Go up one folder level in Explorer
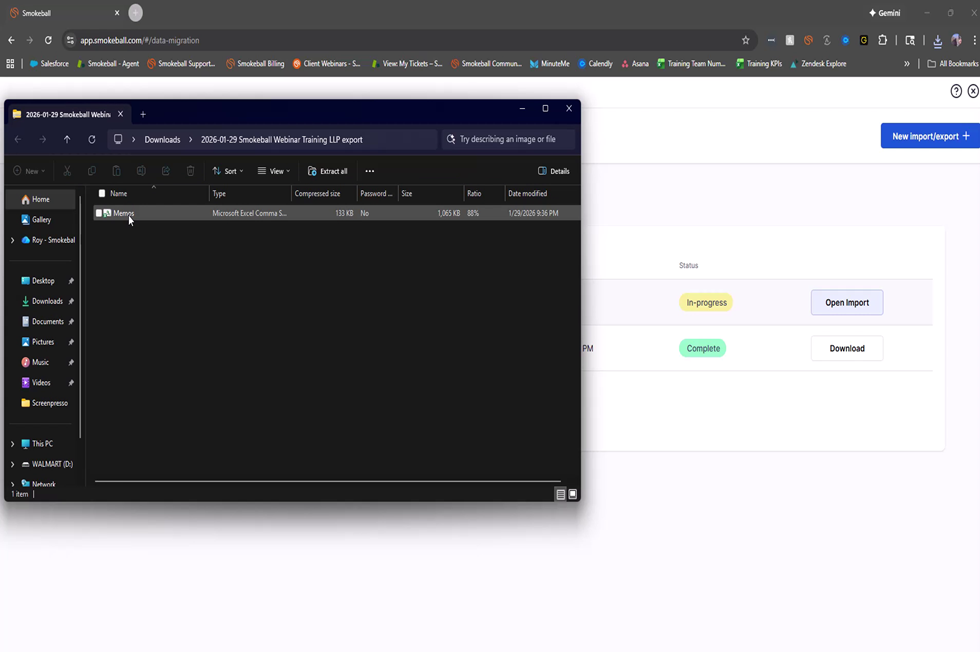This screenshot has height=652, width=980. coord(67,140)
